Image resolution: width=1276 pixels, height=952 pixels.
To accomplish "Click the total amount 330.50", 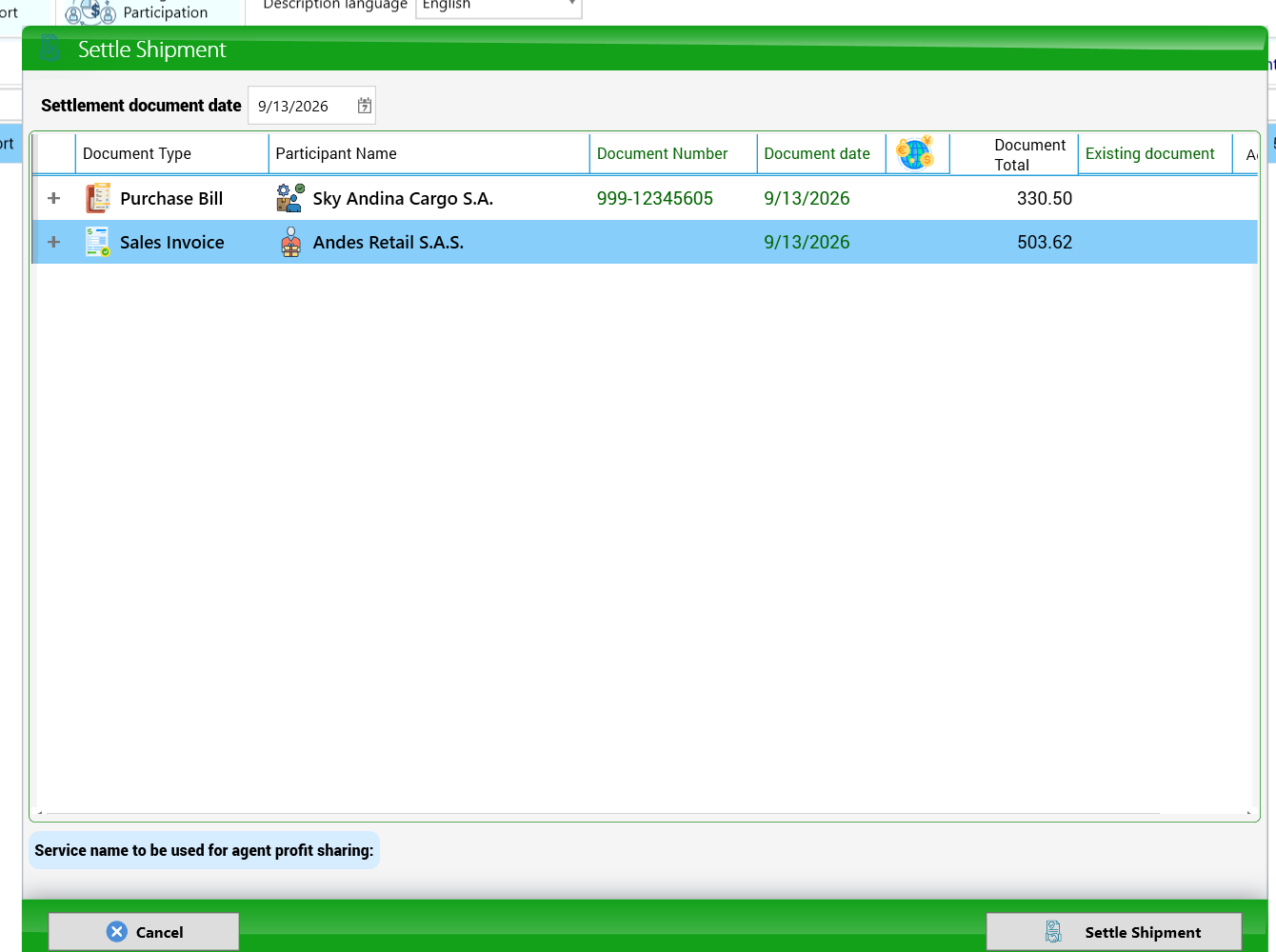I will [1045, 198].
